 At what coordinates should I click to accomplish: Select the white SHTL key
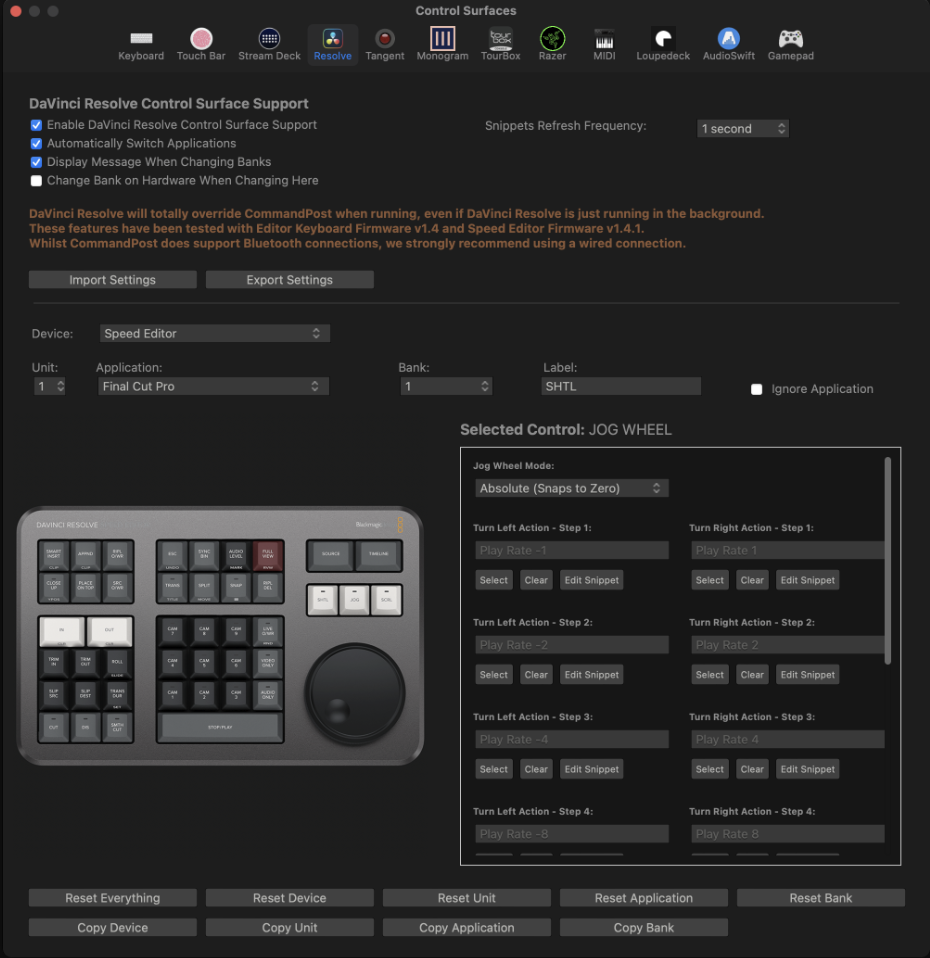[x=323, y=599]
